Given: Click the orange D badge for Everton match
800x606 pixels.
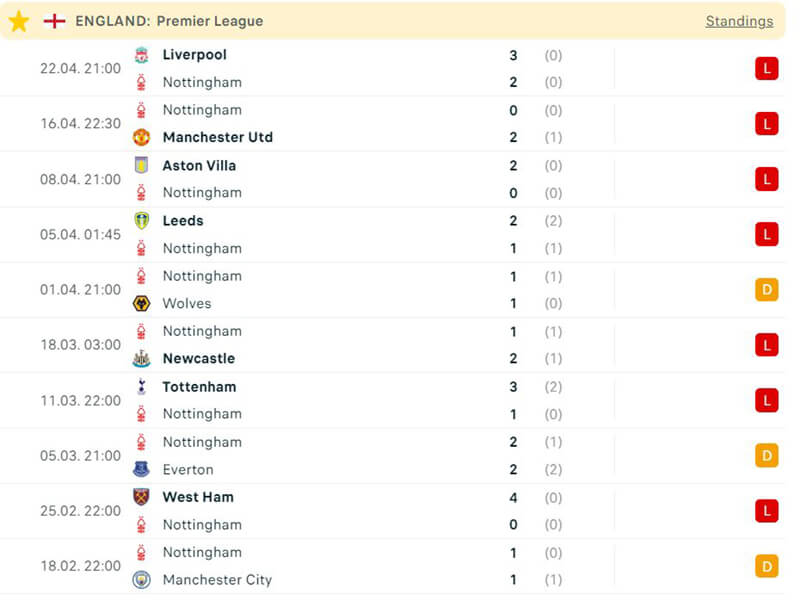Looking at the screenshot, I should click(766, 456).
